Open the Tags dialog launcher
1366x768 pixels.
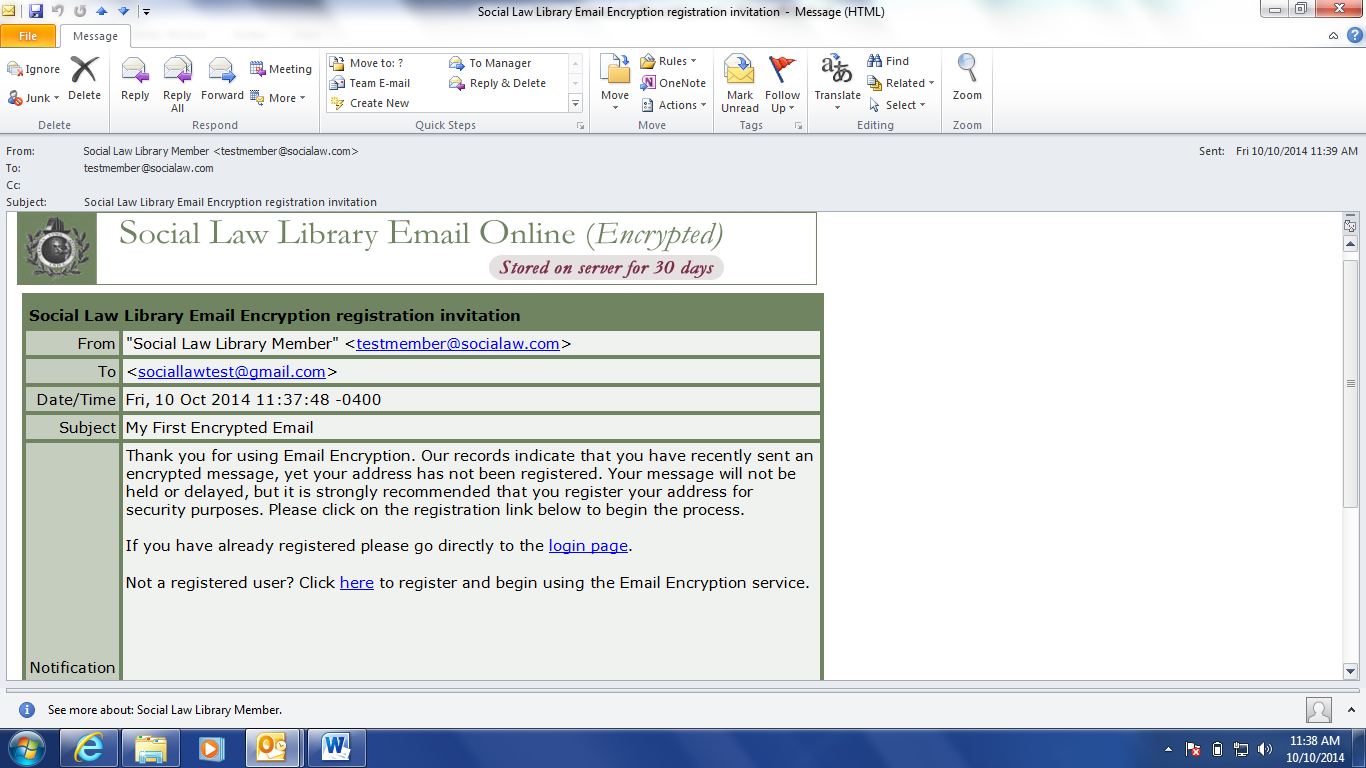798,126
